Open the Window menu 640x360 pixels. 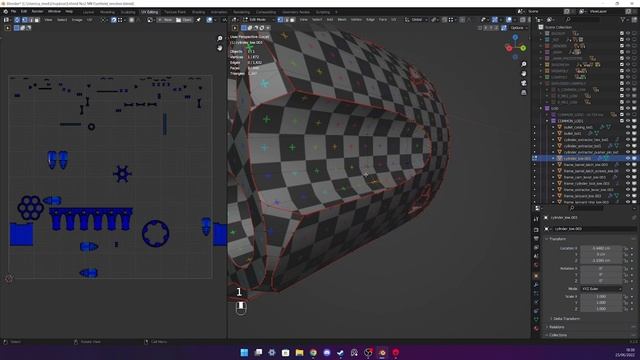(x=54, y=11)
